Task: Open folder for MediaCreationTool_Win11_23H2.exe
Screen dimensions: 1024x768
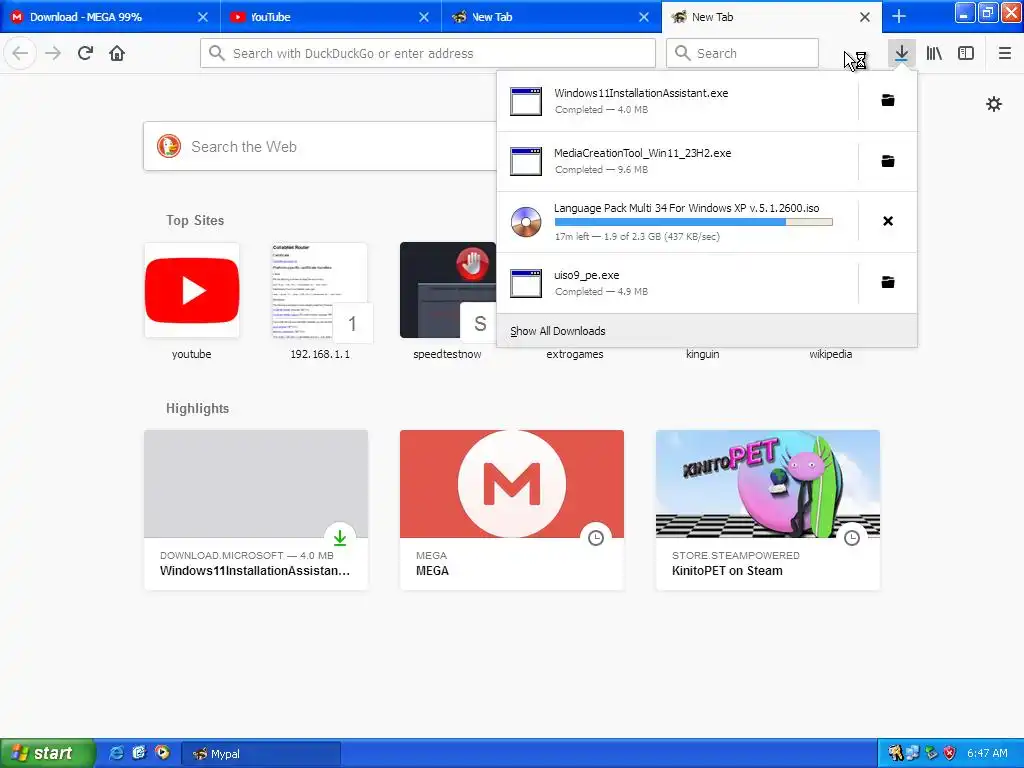Action: (x=888, y=161)
